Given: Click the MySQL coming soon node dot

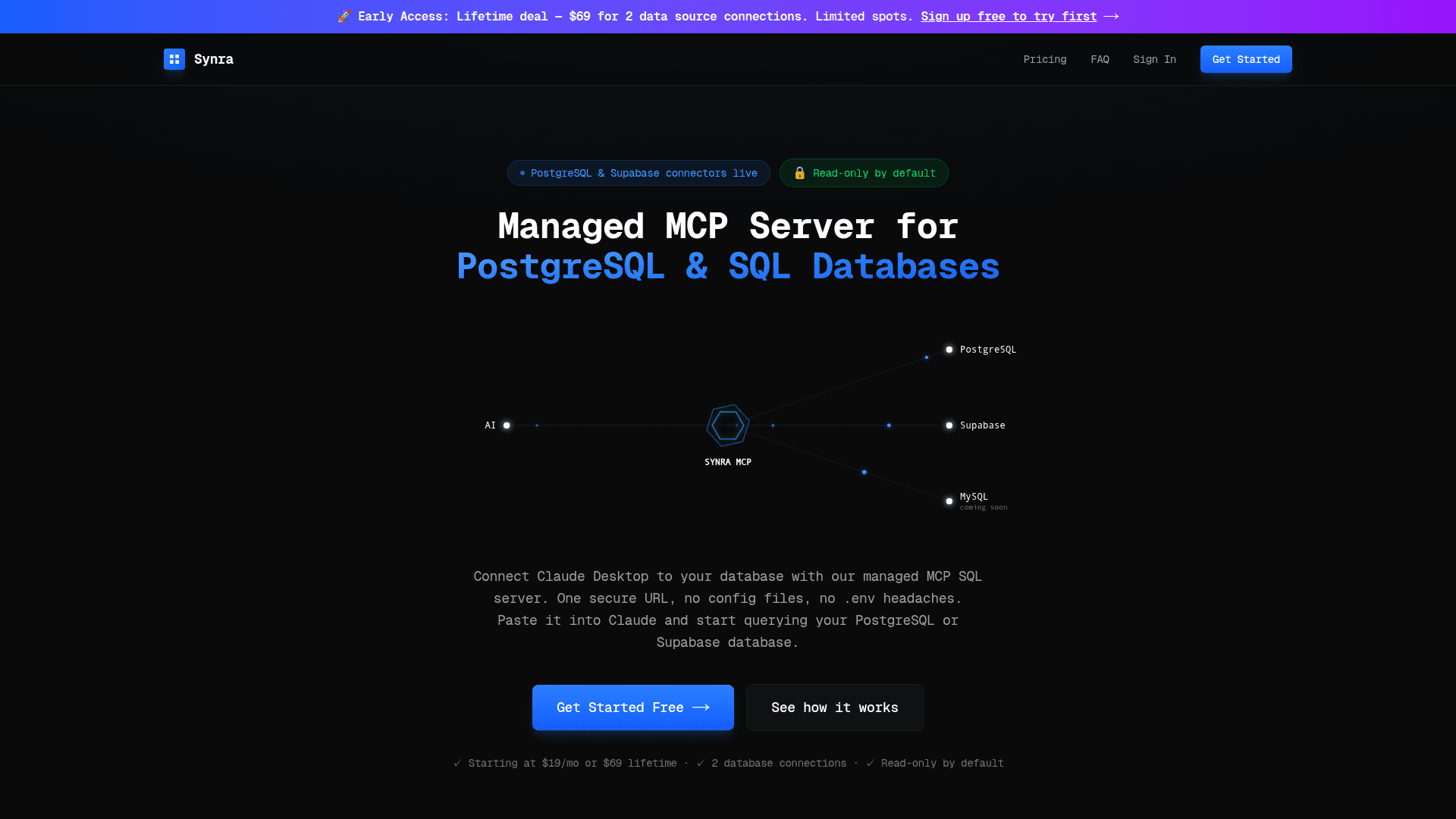Looking at the screenshot, I should click(949, 501).
